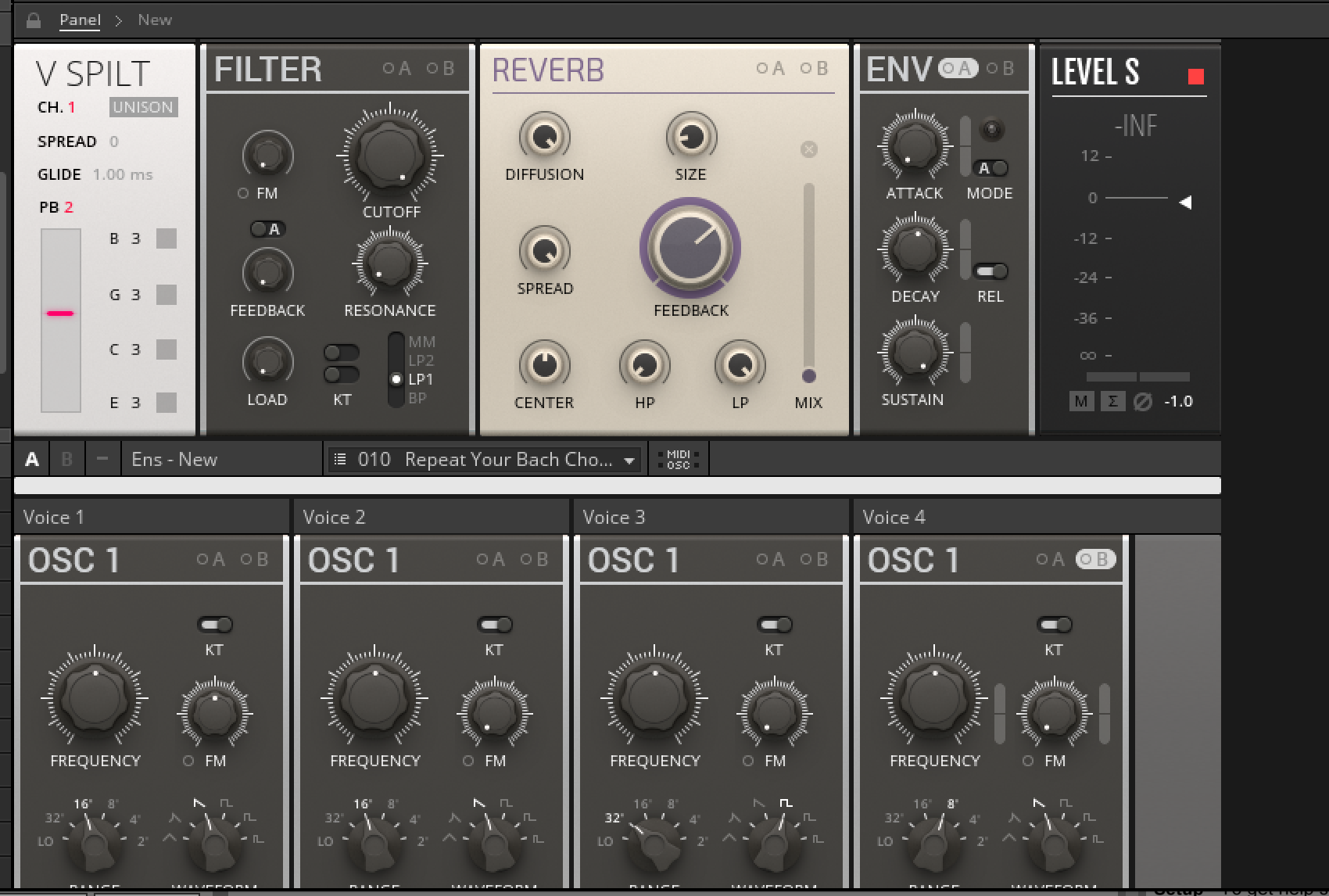Switch to snapshot tab A
The height and width of the screenshot is (896, 1329).
[x=32, y=459]
